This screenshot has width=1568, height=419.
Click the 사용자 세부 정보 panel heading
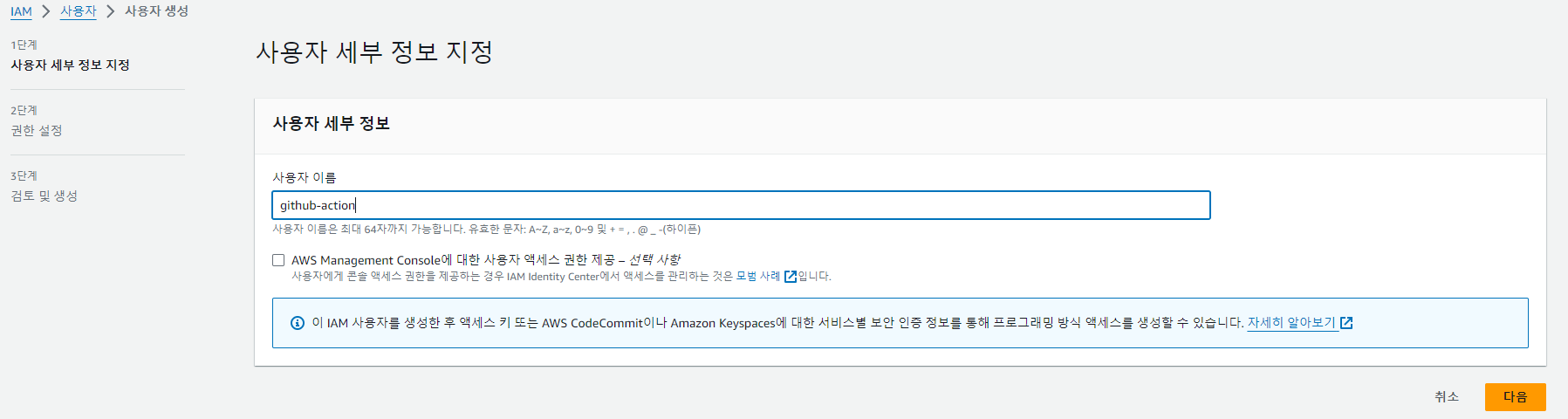coord(331,124)
